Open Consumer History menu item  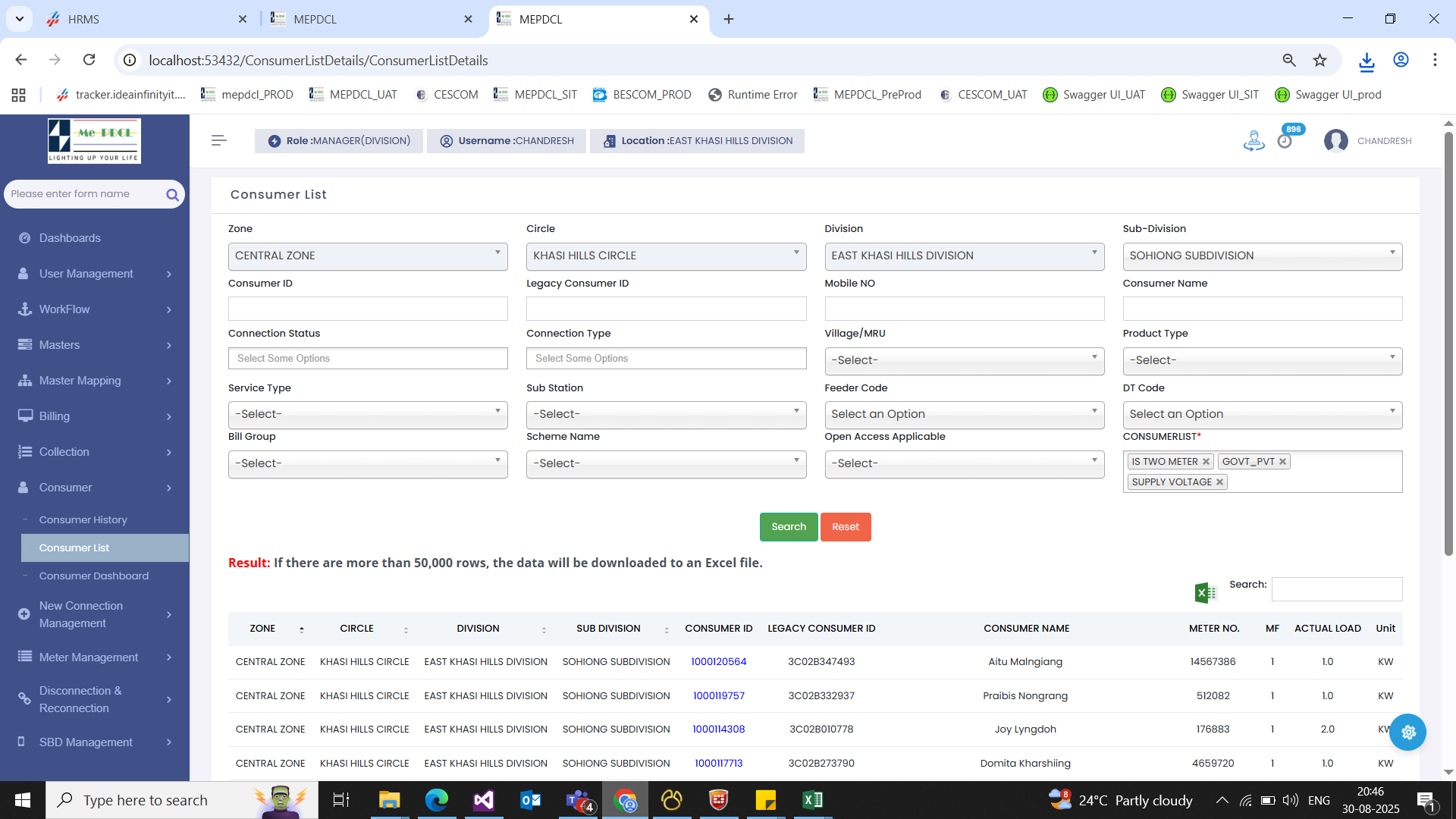(83, 520)
